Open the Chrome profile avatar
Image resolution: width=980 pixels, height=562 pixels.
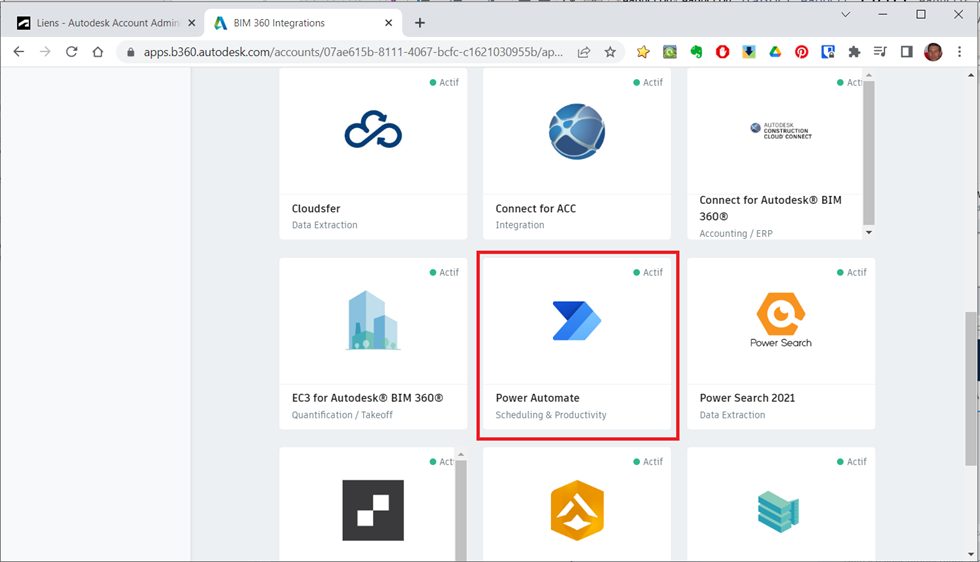coord(933,53)
